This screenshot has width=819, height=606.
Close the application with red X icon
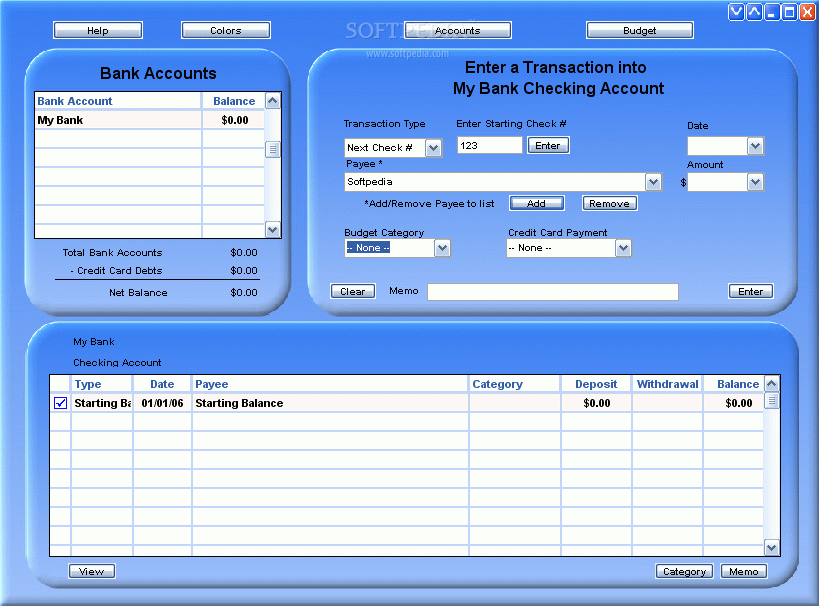tap(807, 12)
